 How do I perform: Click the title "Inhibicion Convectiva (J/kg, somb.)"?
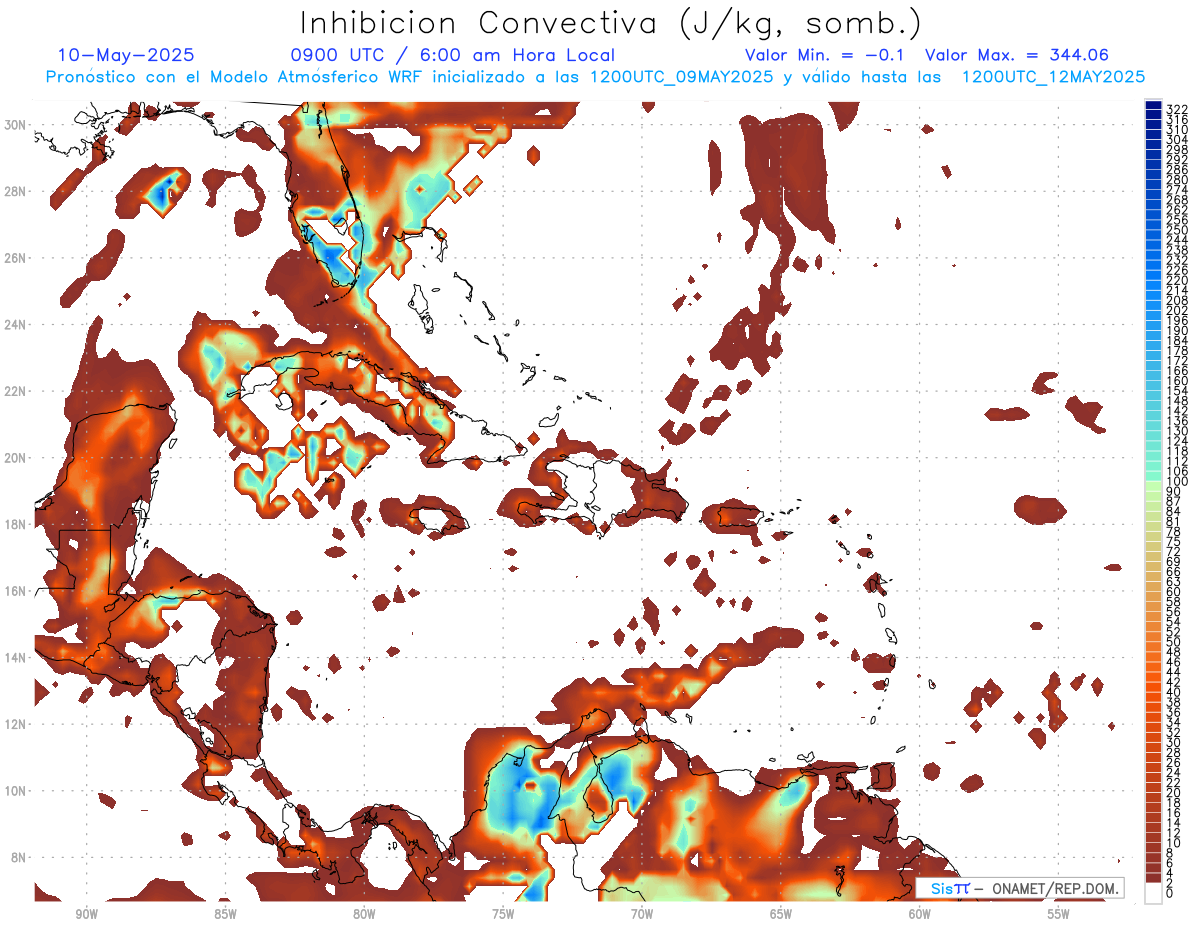click(611, 23)
